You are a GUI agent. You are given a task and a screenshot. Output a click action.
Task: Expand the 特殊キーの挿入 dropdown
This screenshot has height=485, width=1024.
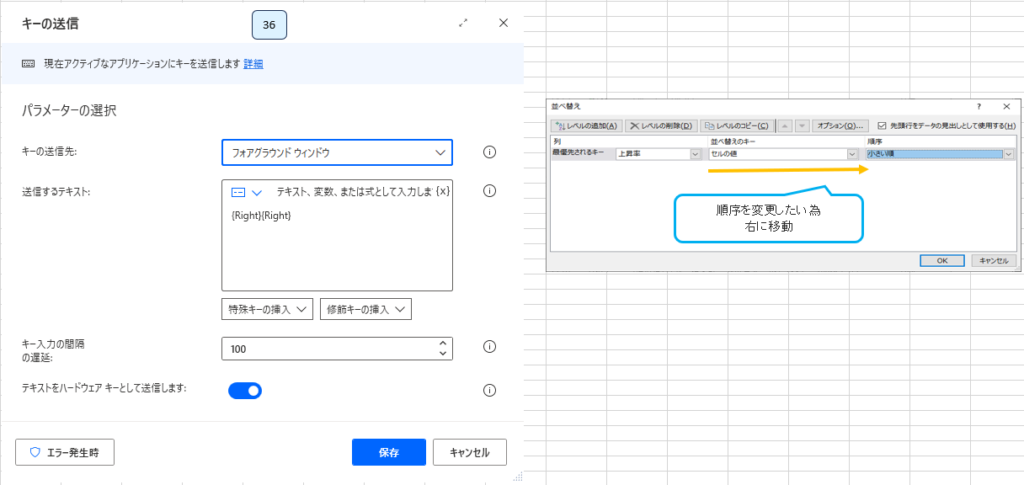267,309
